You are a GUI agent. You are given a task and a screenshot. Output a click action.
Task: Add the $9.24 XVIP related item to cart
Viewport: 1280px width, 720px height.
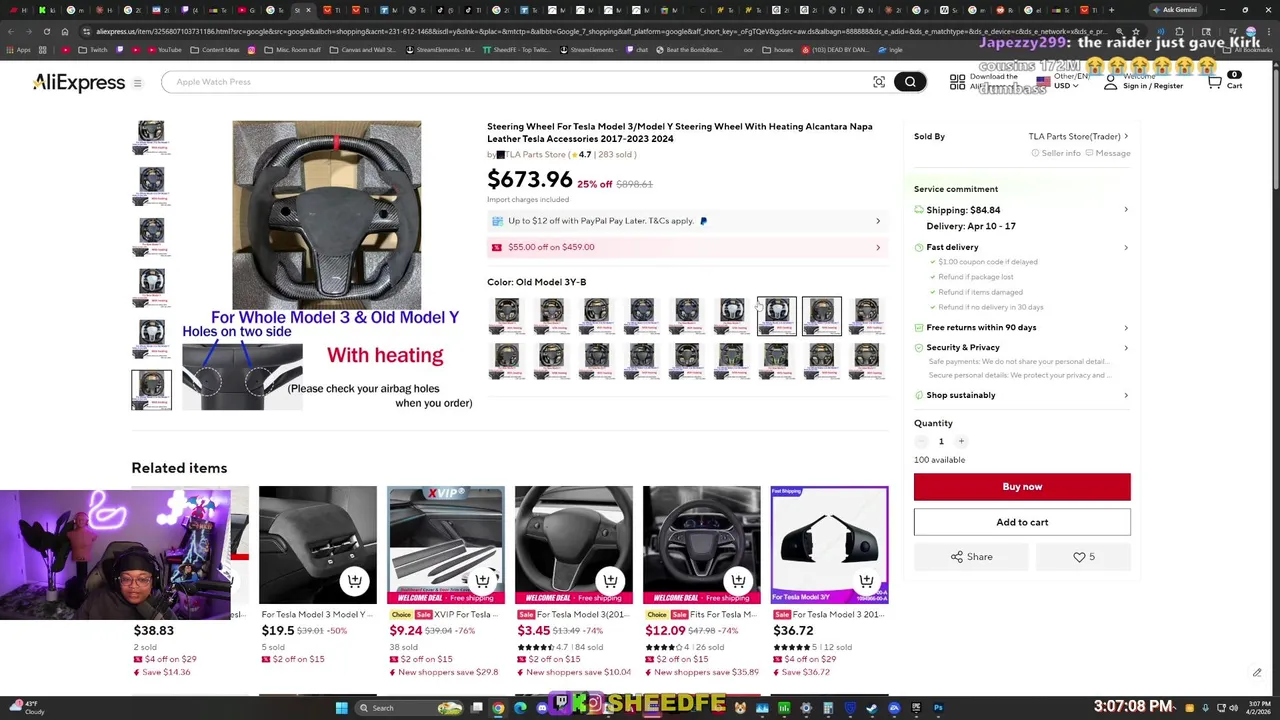pyautogui.click(x=482, y=581)
